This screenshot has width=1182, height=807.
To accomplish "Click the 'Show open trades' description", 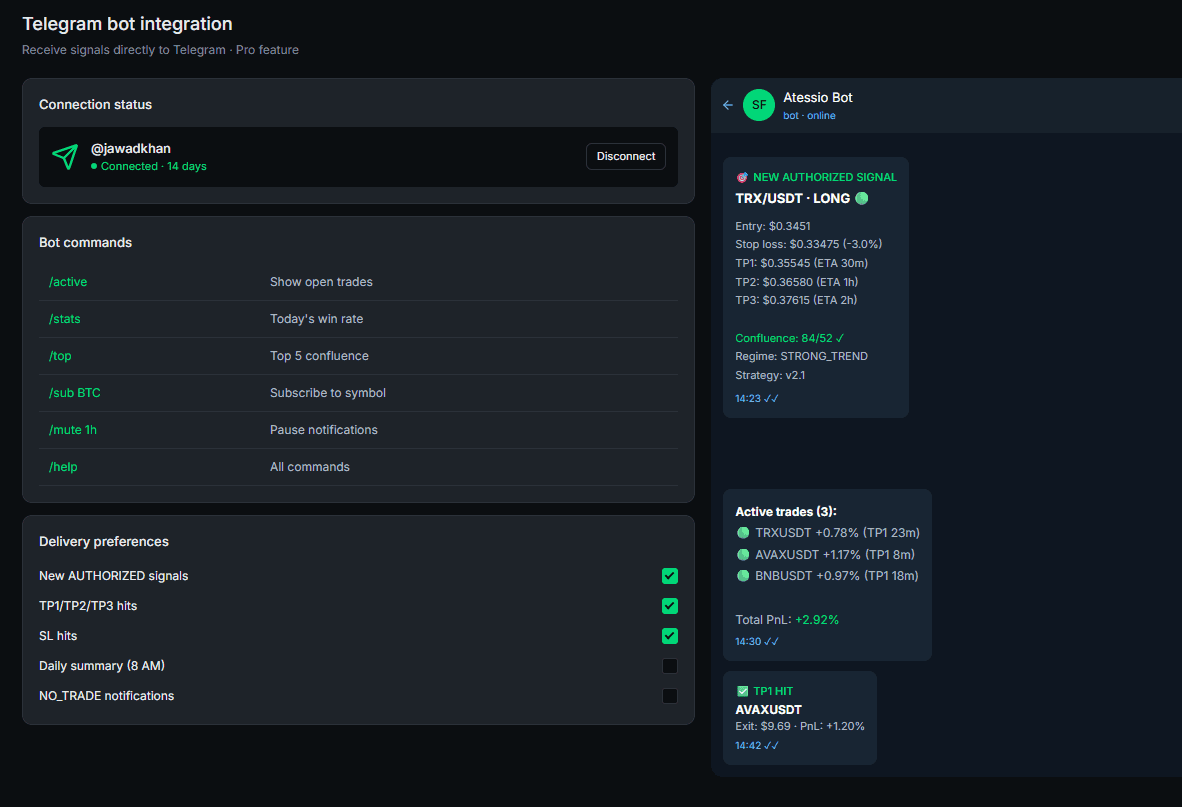I will [321, 282].
